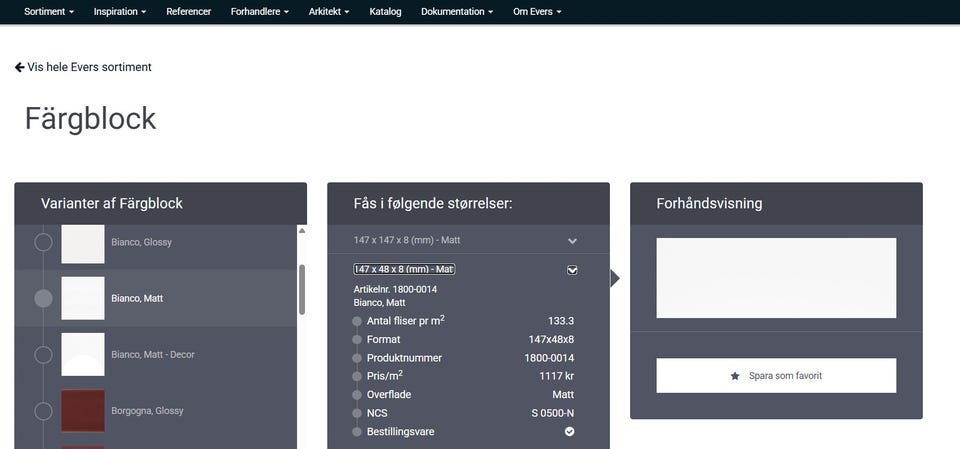This screenshot has width=960, height=449.
Task: Click the Bianco, Matt tile swatch
Action: point(83,298)
